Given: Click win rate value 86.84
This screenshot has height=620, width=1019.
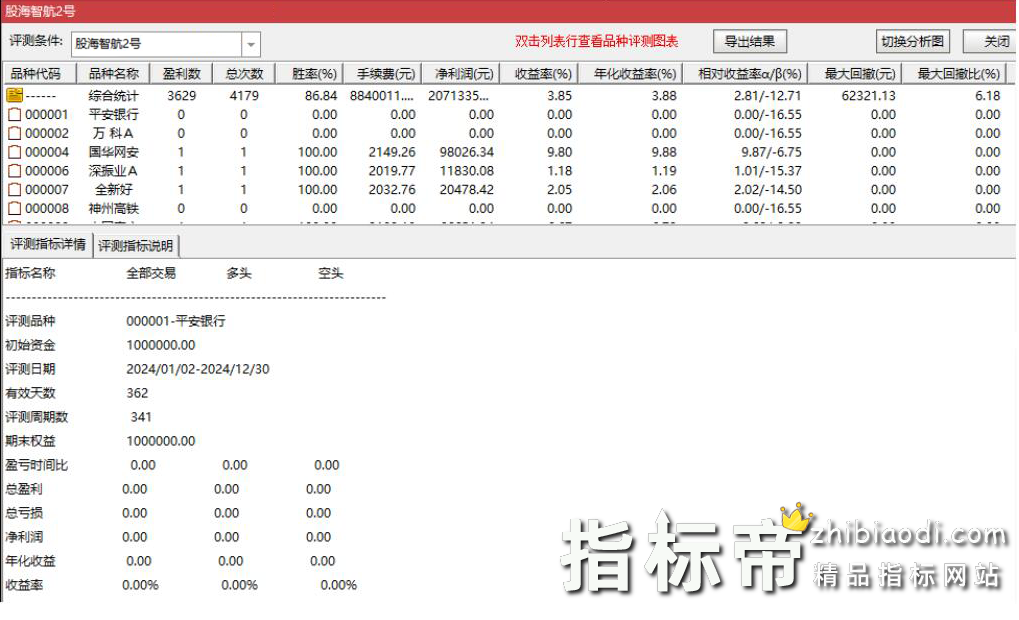Looking at the screenshot, I should click(321, 96).
